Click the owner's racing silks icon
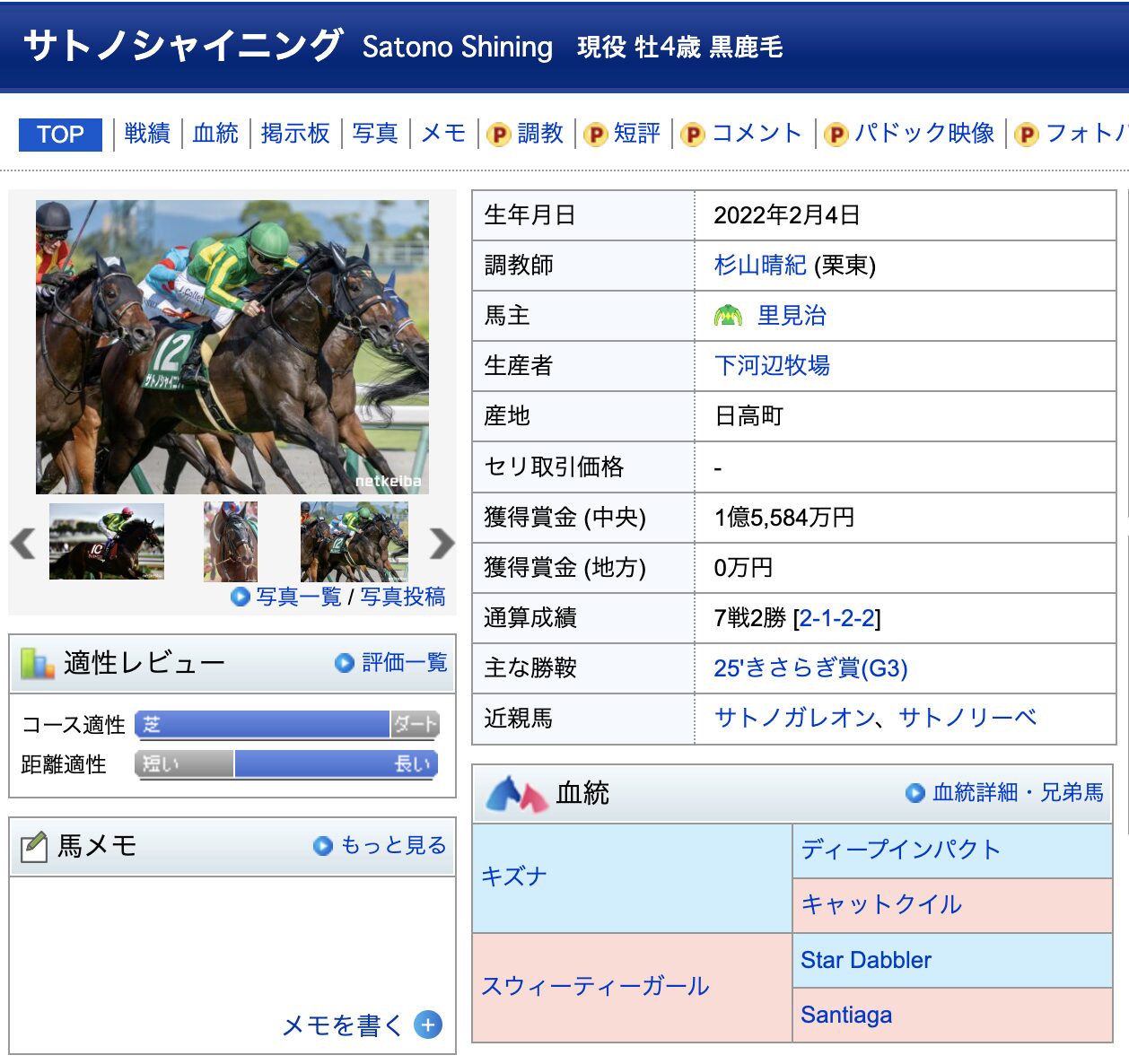The image size is (1129, 1064). pos(728,316)
